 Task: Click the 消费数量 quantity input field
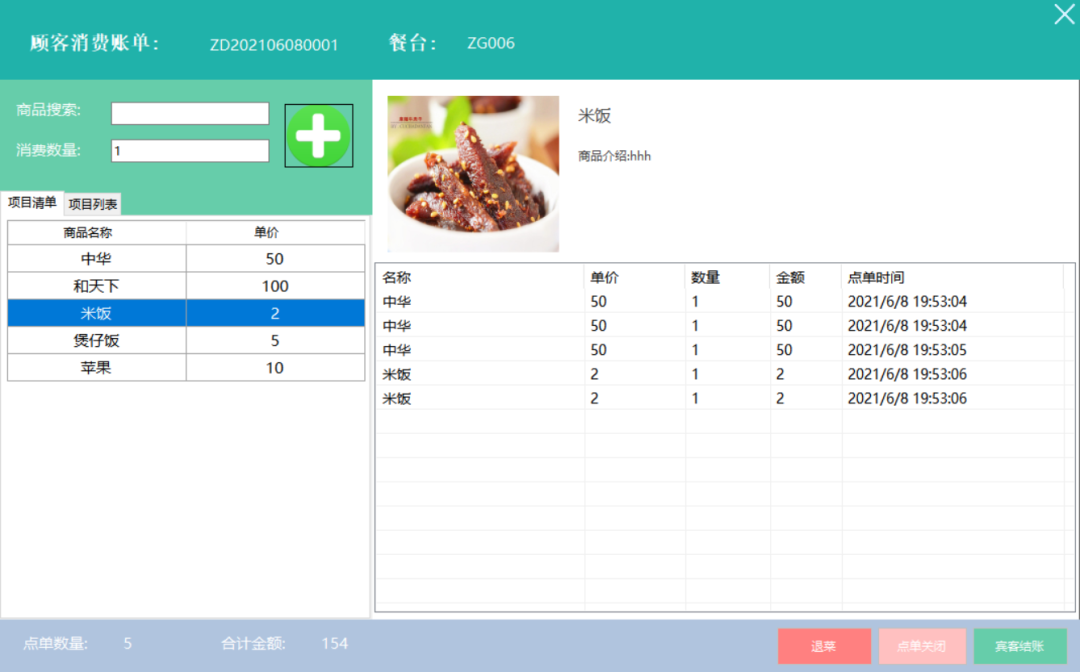(x=190, y=151)
